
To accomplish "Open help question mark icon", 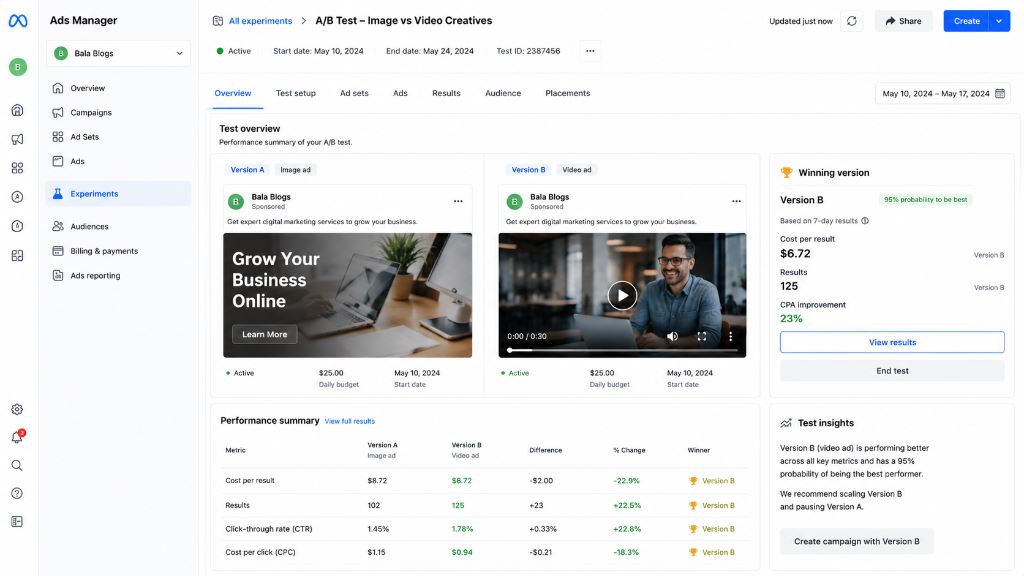I will point(17,493).
